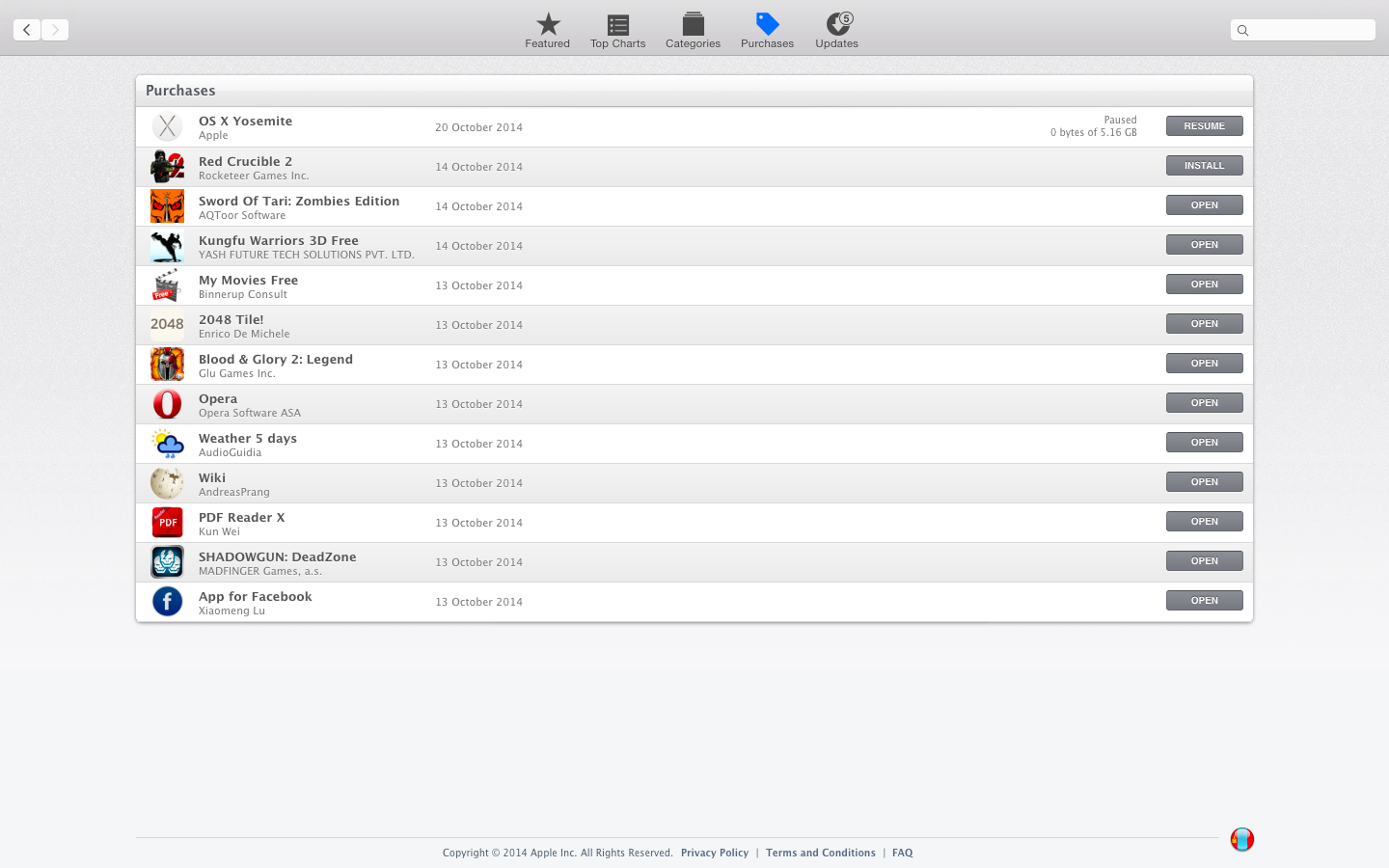Open SHADOWGUN: DeadZone
The width and height of the screenshot is (1389, 868).
[x=1204, y=561]
